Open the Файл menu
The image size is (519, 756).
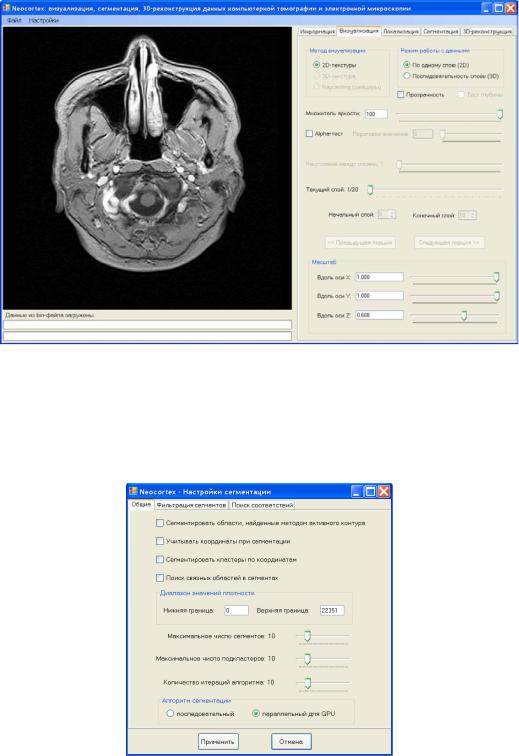[14, 20]
